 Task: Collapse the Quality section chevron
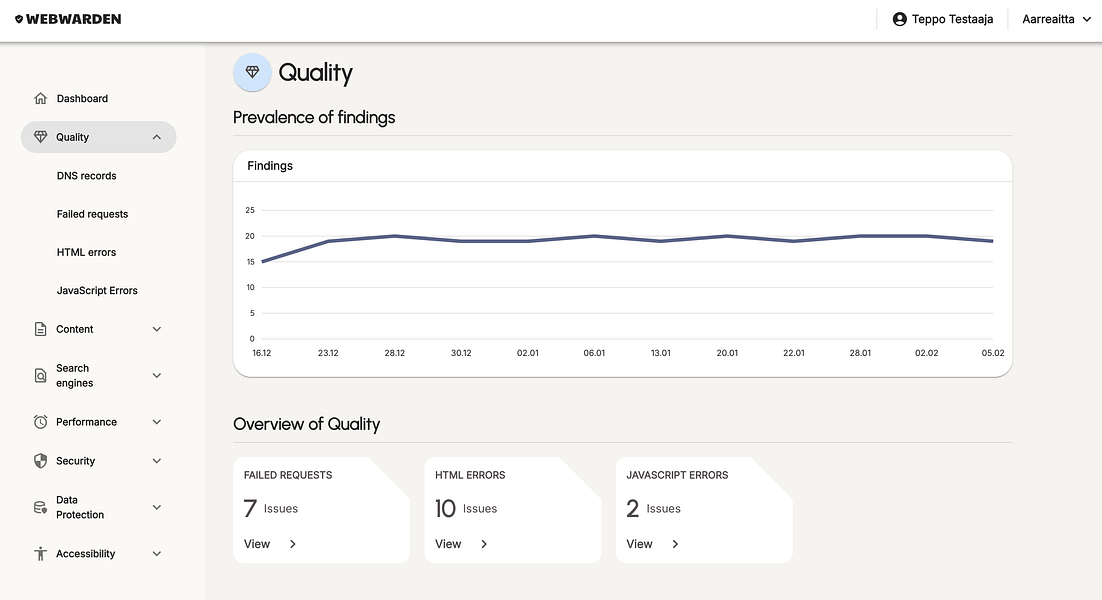click(157, 137)
